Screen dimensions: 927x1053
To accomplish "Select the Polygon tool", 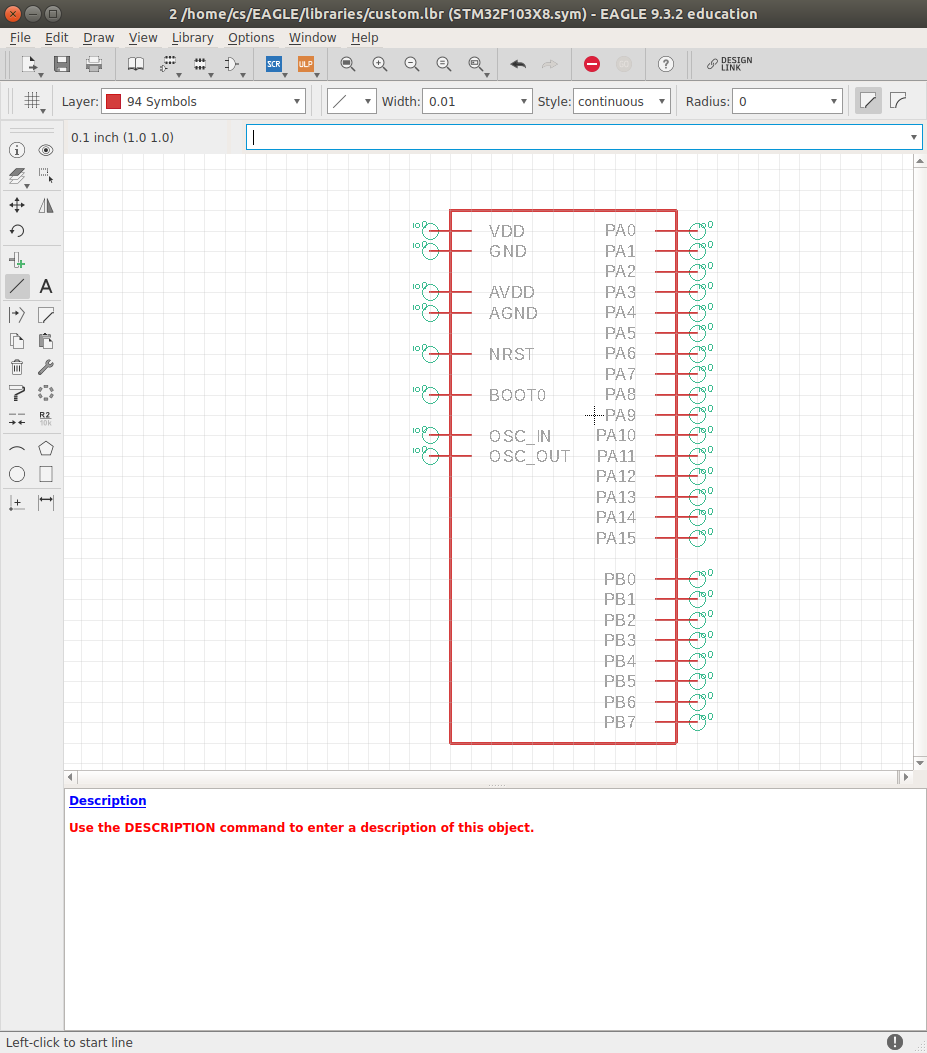I will pyautogui.click(x=46, y=448).
